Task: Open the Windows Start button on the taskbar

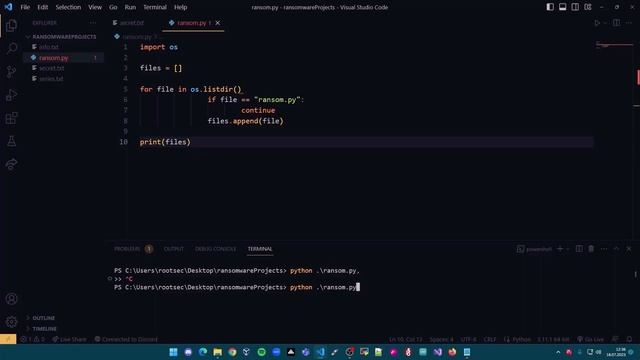Action: coord(173,352)
